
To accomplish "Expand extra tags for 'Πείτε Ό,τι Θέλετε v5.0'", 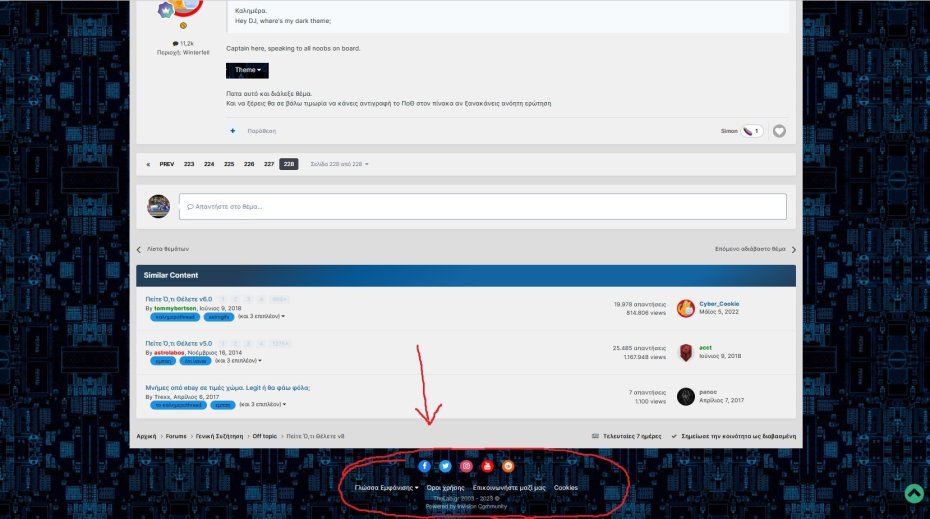I will pyautogui.click(x=238, y=361).
